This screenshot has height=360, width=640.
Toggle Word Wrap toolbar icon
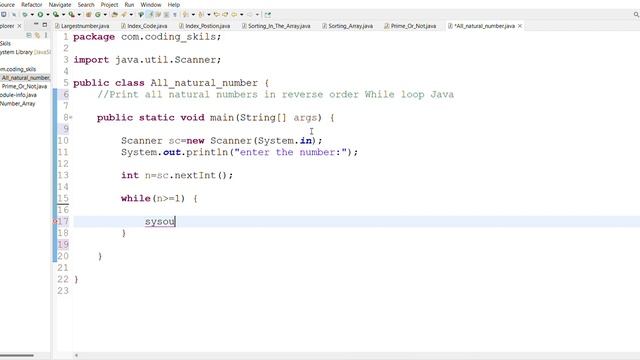click(x=158, y=15)
